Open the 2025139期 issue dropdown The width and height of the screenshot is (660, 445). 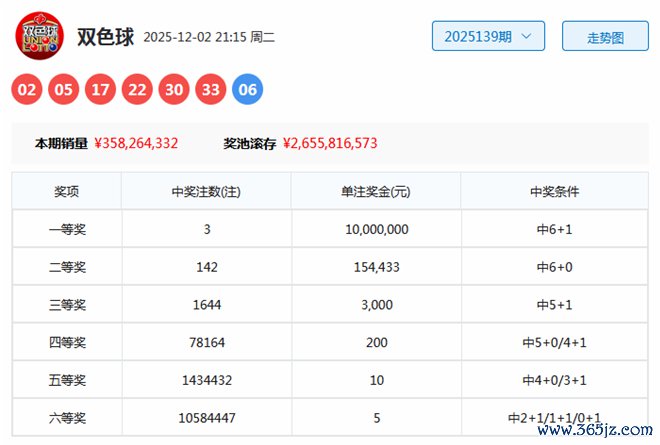(x=488, y=36)
